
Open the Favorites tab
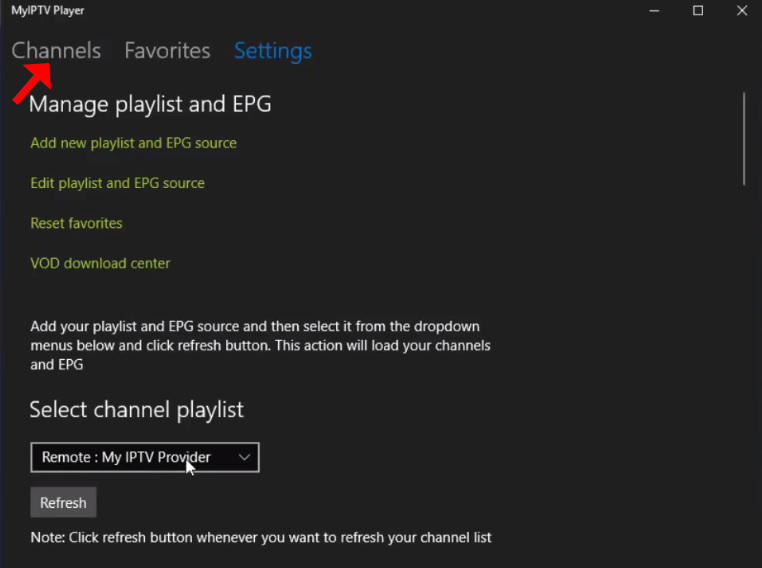coord(167,50)
